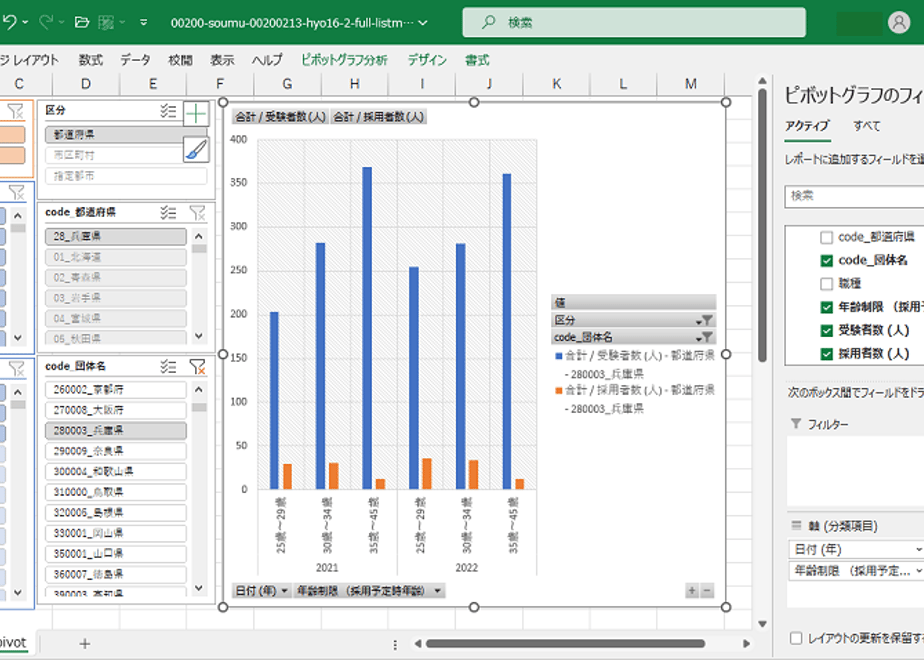Click 合計 / 受験者数 (人) chart field button
Viewport: 924px width, 660px height.
point(280,117)
